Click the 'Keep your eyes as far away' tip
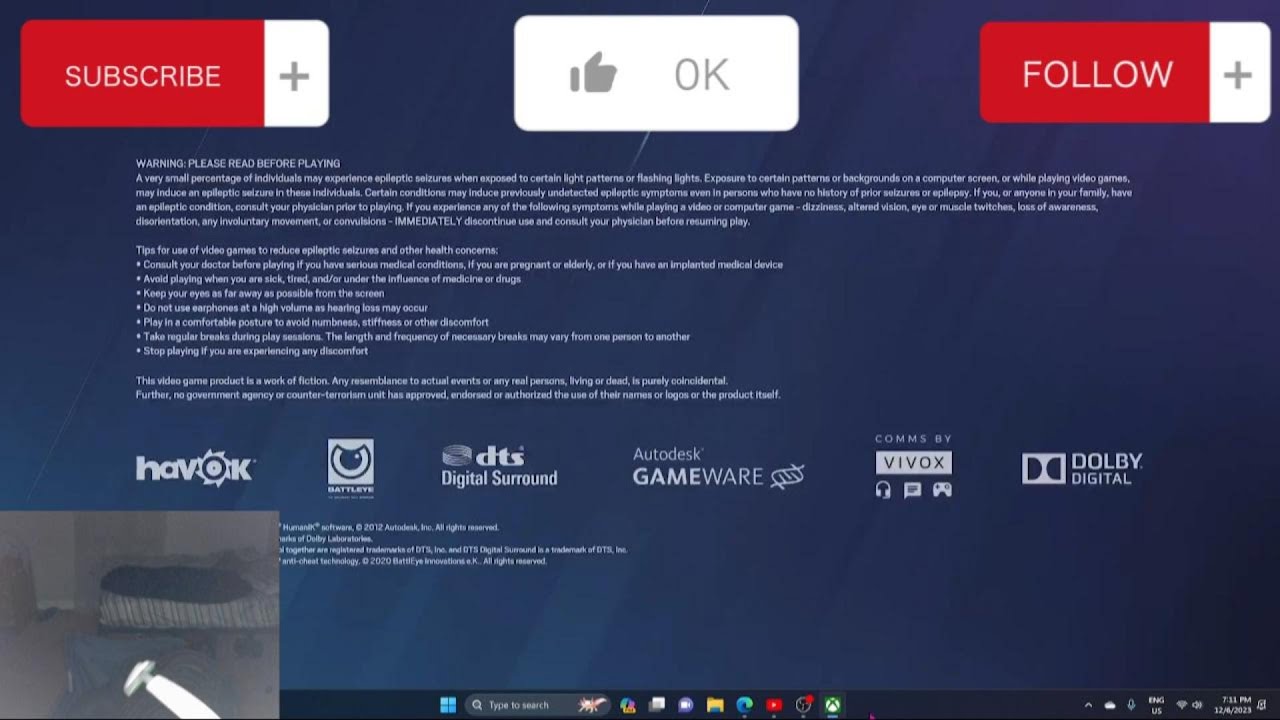The height and width of the screenshot is (720, 1280). click(x=260, y=293)
